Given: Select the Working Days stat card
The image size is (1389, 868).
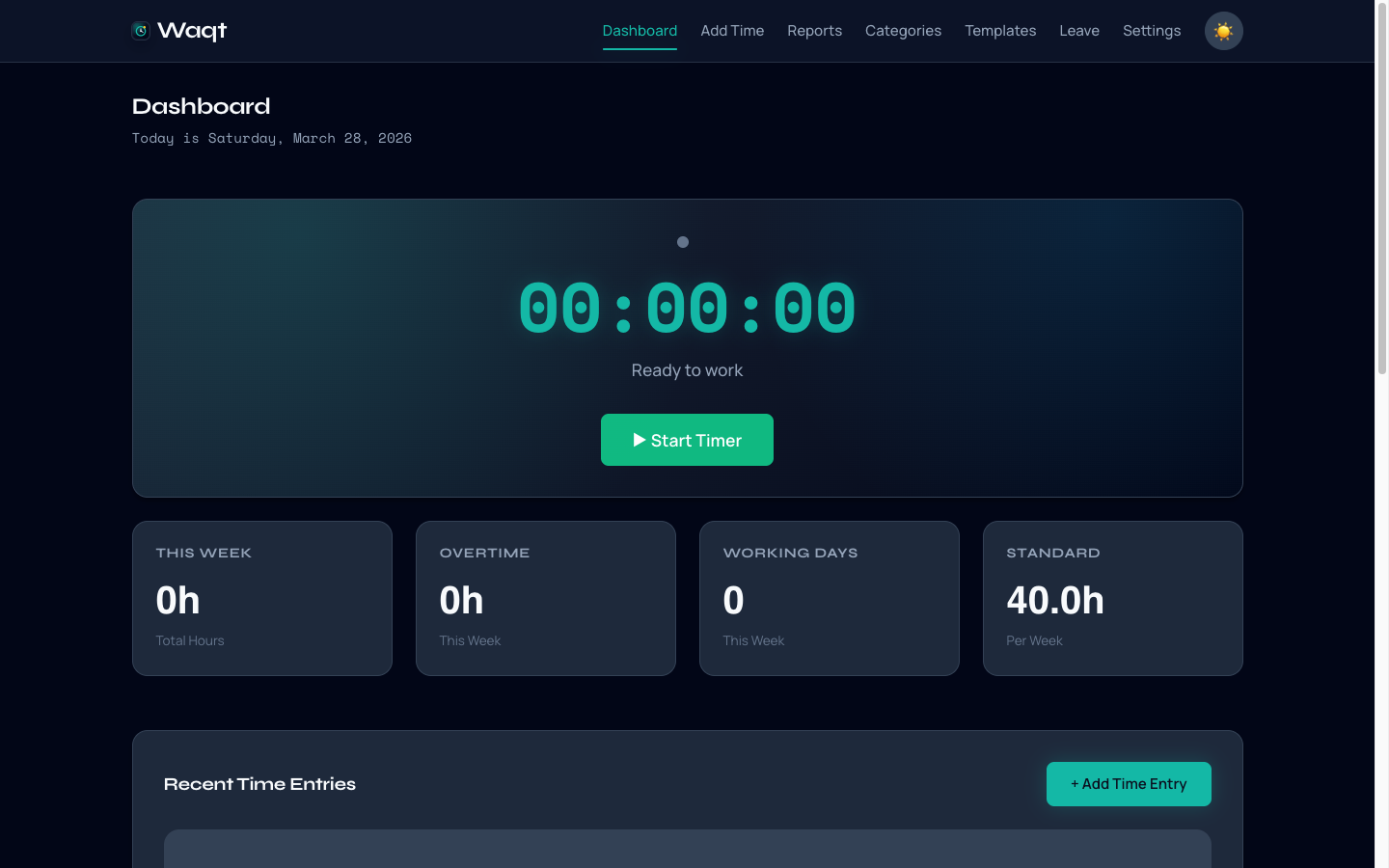Looking at the screenshot, I should [830, 598].
